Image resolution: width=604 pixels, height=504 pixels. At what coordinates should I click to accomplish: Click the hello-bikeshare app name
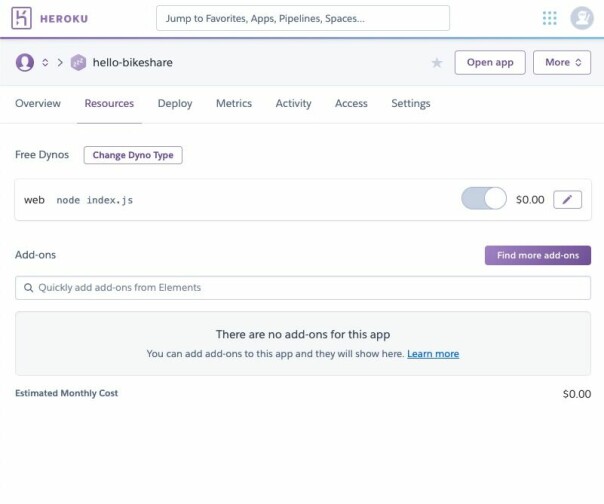tap(133, 62)
